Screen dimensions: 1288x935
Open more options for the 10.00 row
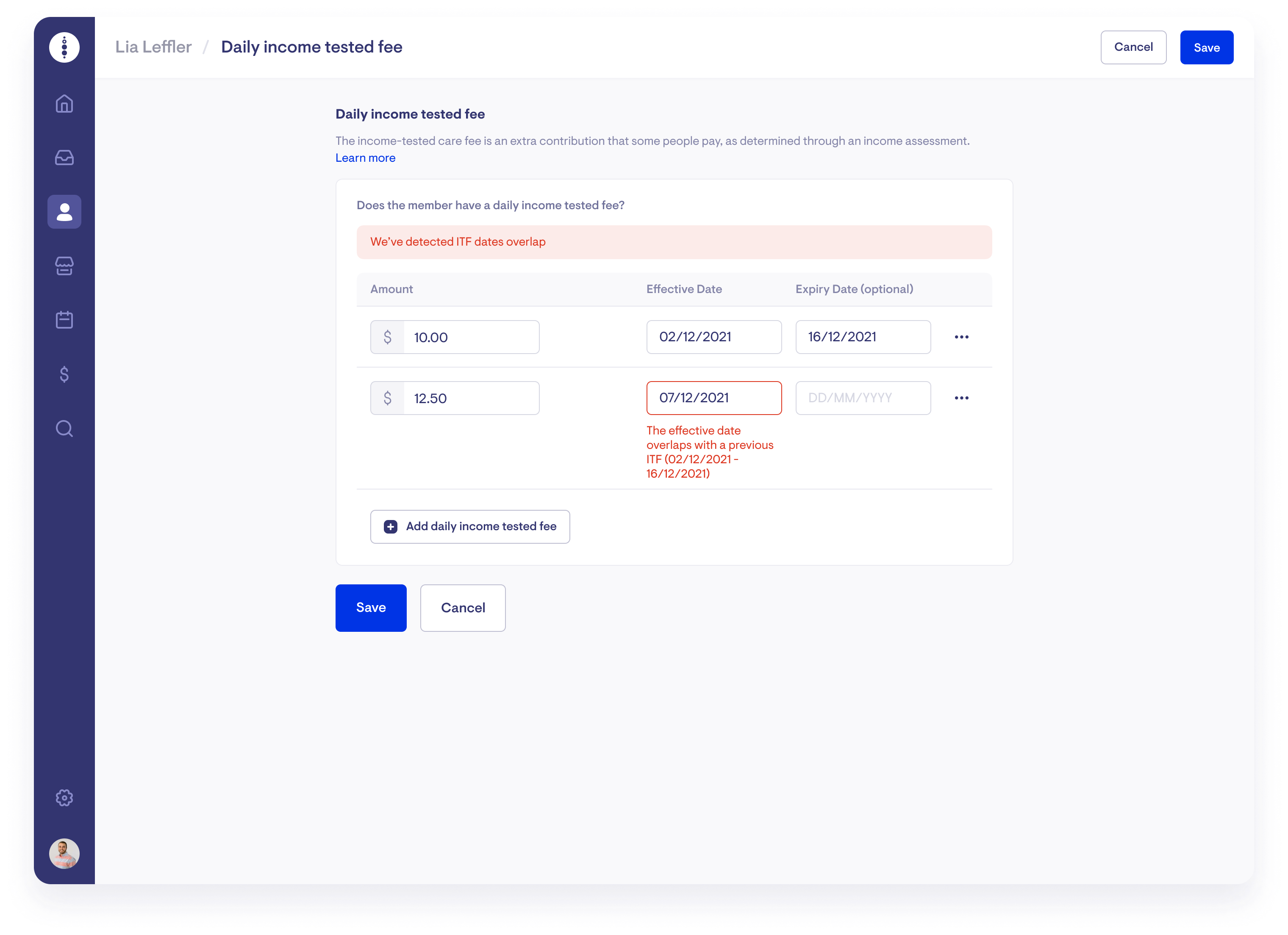coord(961,337)
